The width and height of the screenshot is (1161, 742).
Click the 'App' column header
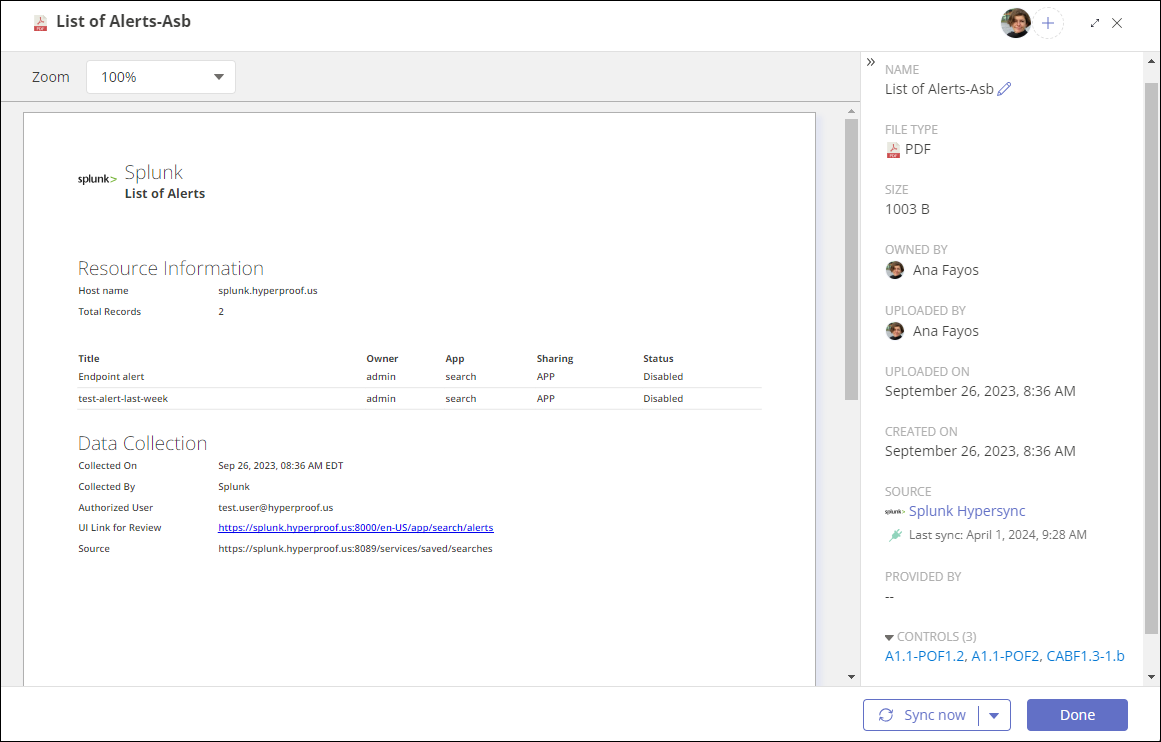(455, 358)
